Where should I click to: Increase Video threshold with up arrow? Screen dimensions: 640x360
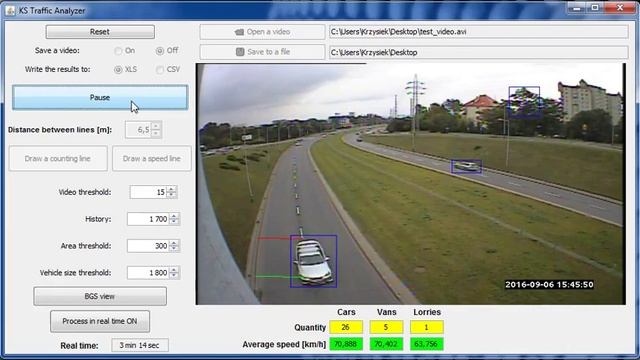[171, 189]
